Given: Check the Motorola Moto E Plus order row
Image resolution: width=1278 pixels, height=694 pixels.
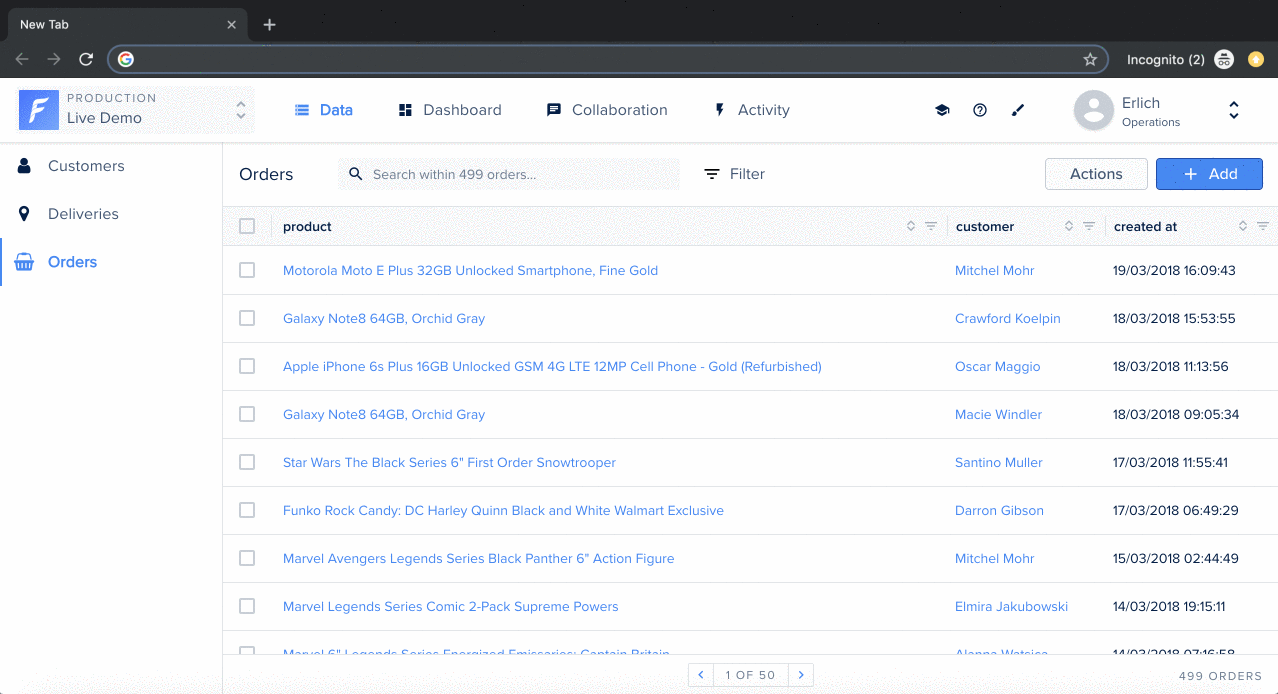Looking at the screenshot, I should (247, 270).
